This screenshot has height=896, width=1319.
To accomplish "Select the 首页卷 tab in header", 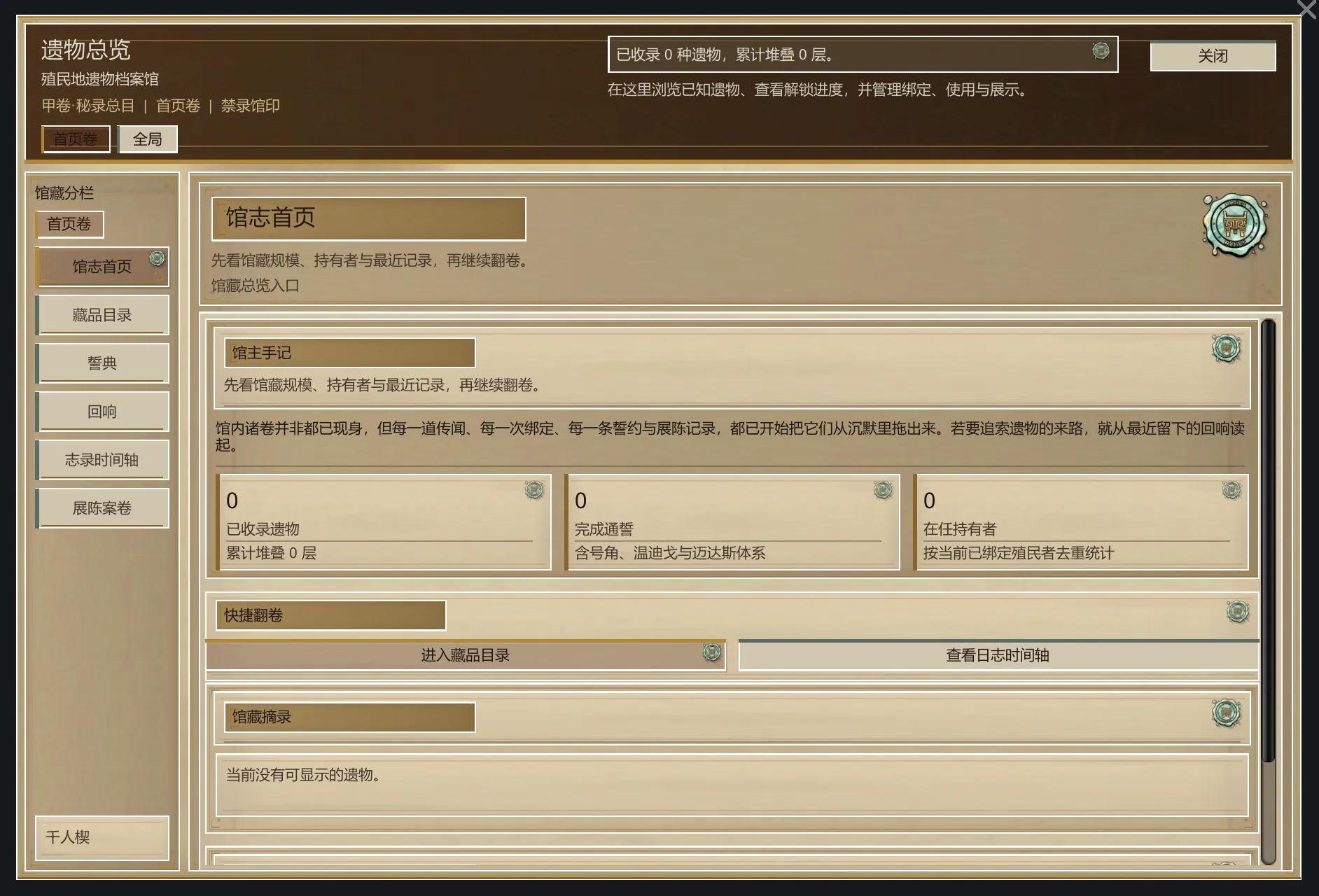I will click(76, 139).
